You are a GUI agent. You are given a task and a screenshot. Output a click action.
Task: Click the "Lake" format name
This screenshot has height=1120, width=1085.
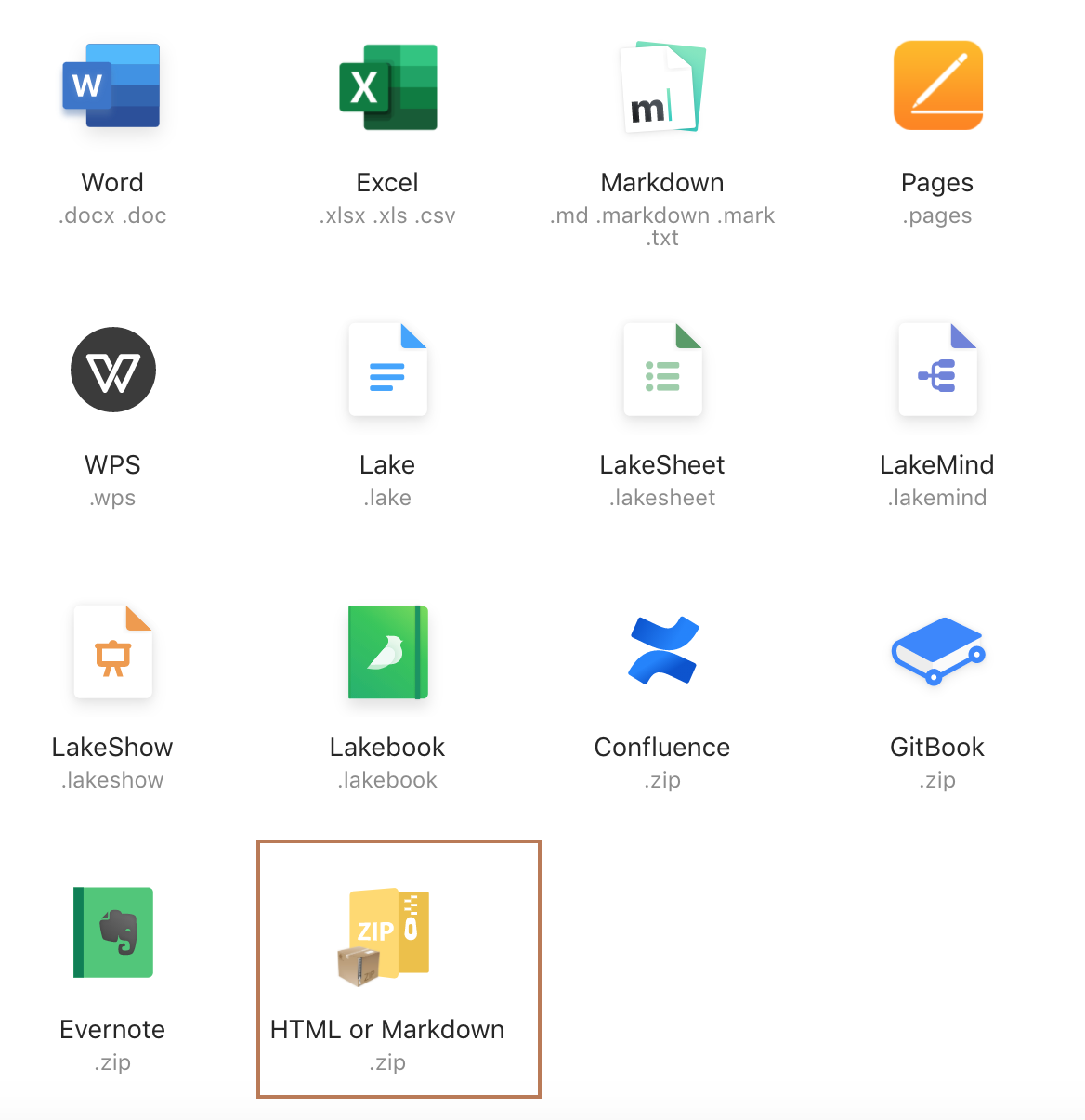click(387, 464)
